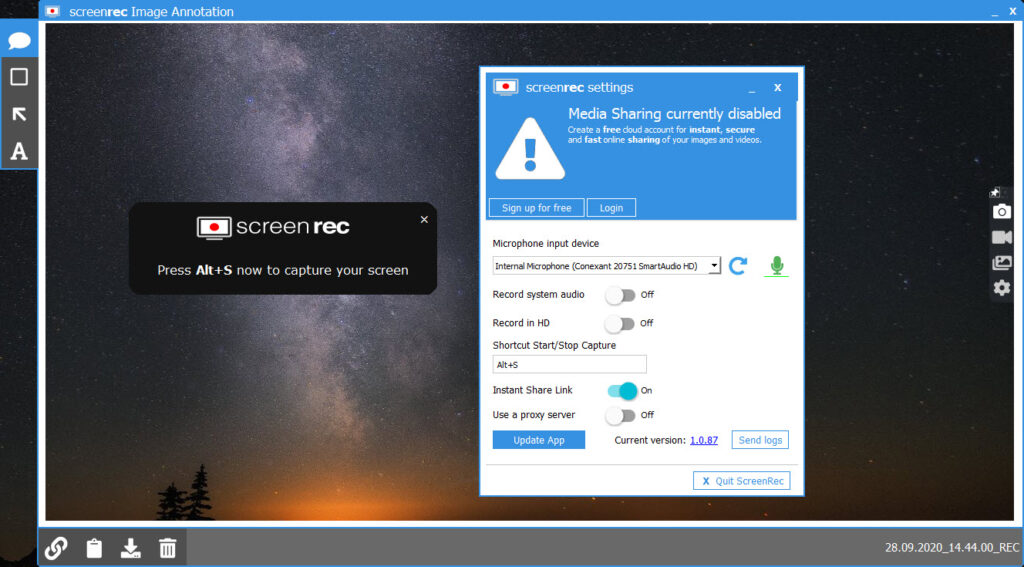Select the text annotation tool
The width and height of the screenshot is (1024, 567).
click(19, 151)
